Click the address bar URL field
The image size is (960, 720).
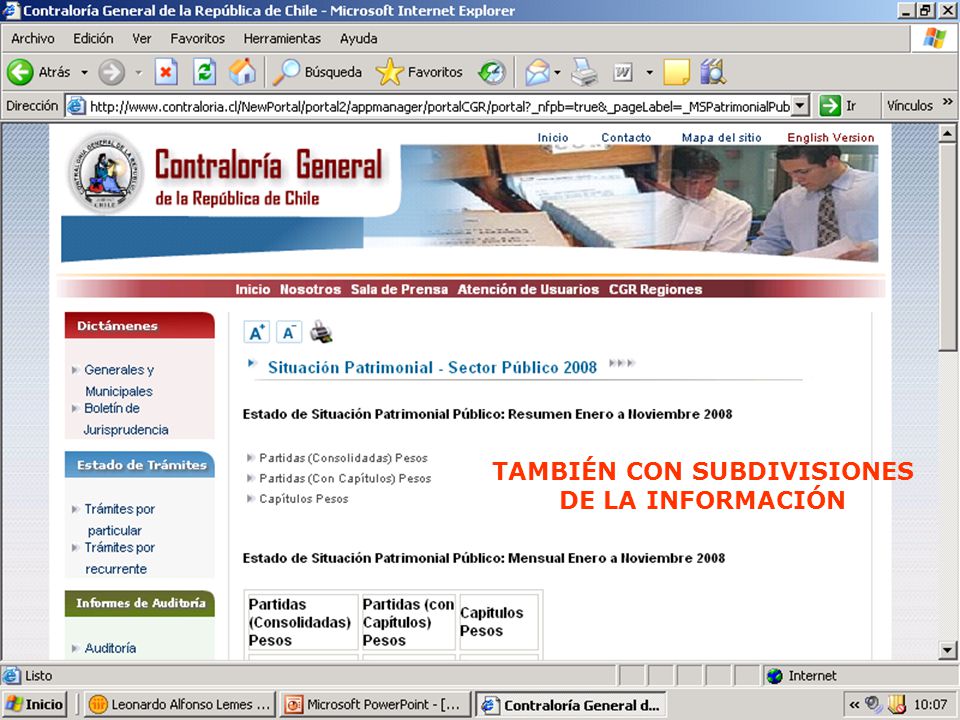click(x=439, y=107)
